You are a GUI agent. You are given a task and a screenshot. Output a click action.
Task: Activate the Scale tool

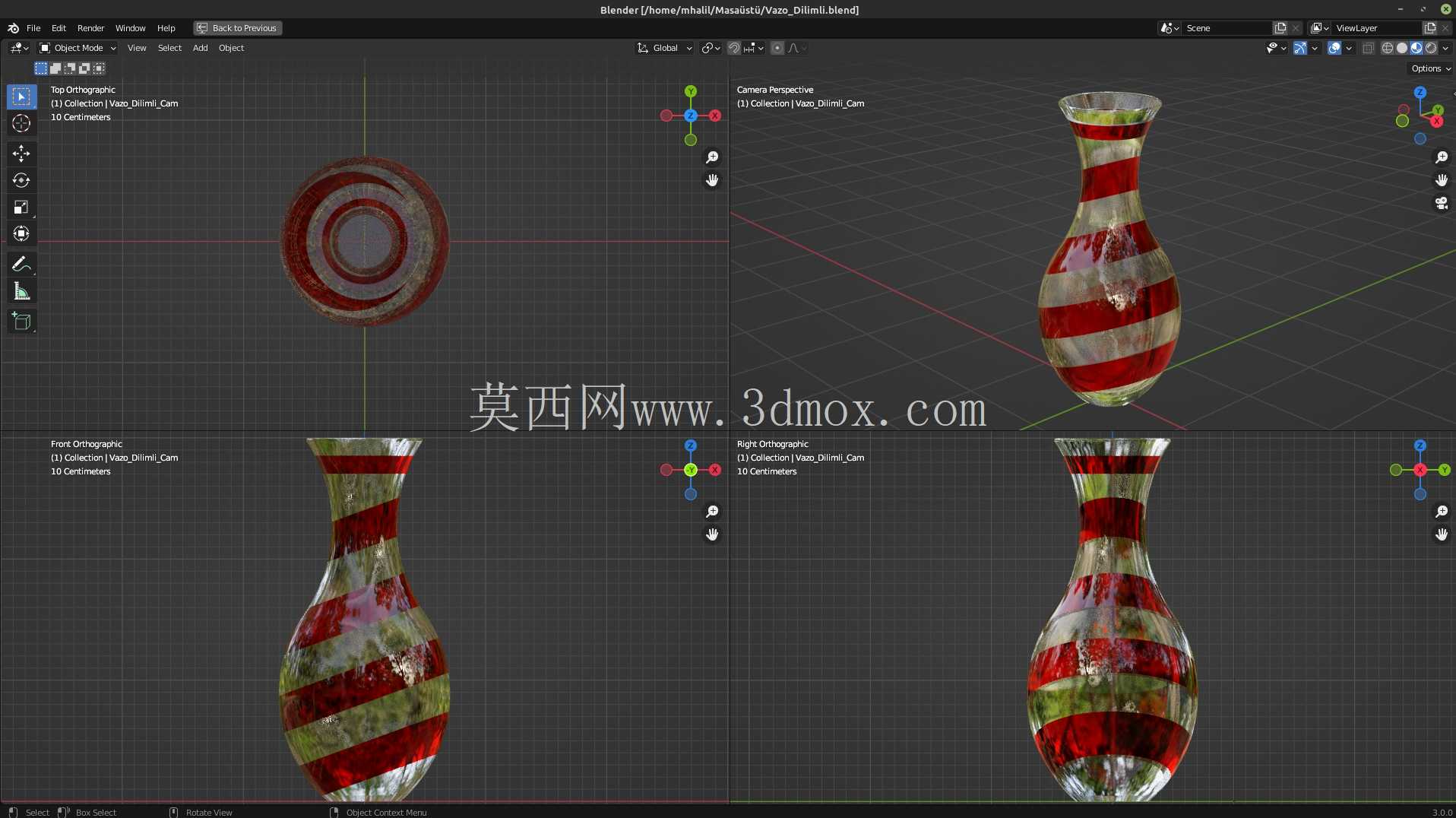coord(21,207)
